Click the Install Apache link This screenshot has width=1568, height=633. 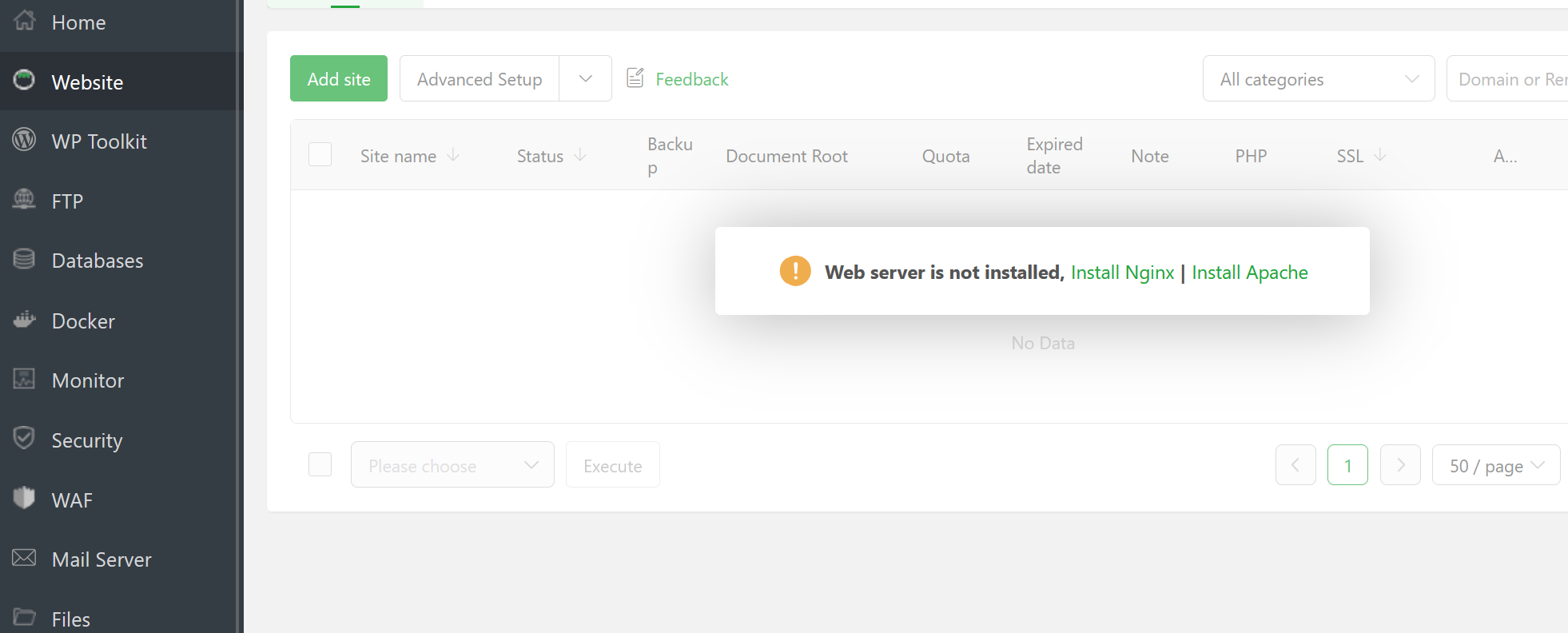point(1250,273)
